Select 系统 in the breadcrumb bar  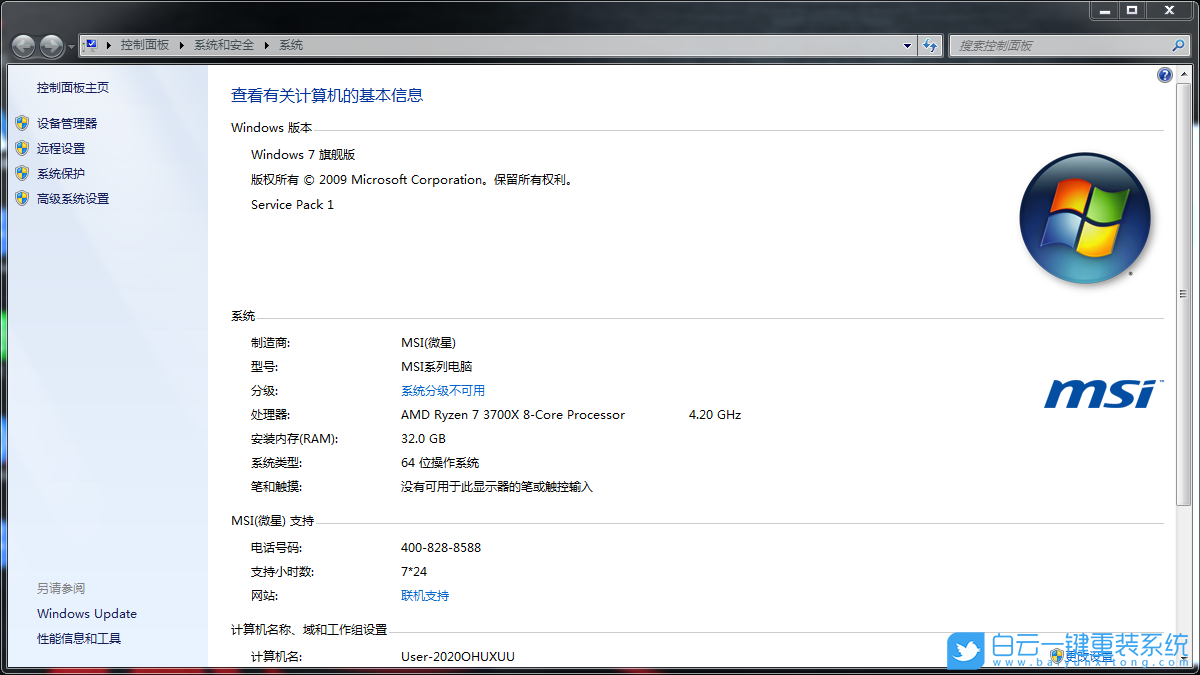click(290, 45)
